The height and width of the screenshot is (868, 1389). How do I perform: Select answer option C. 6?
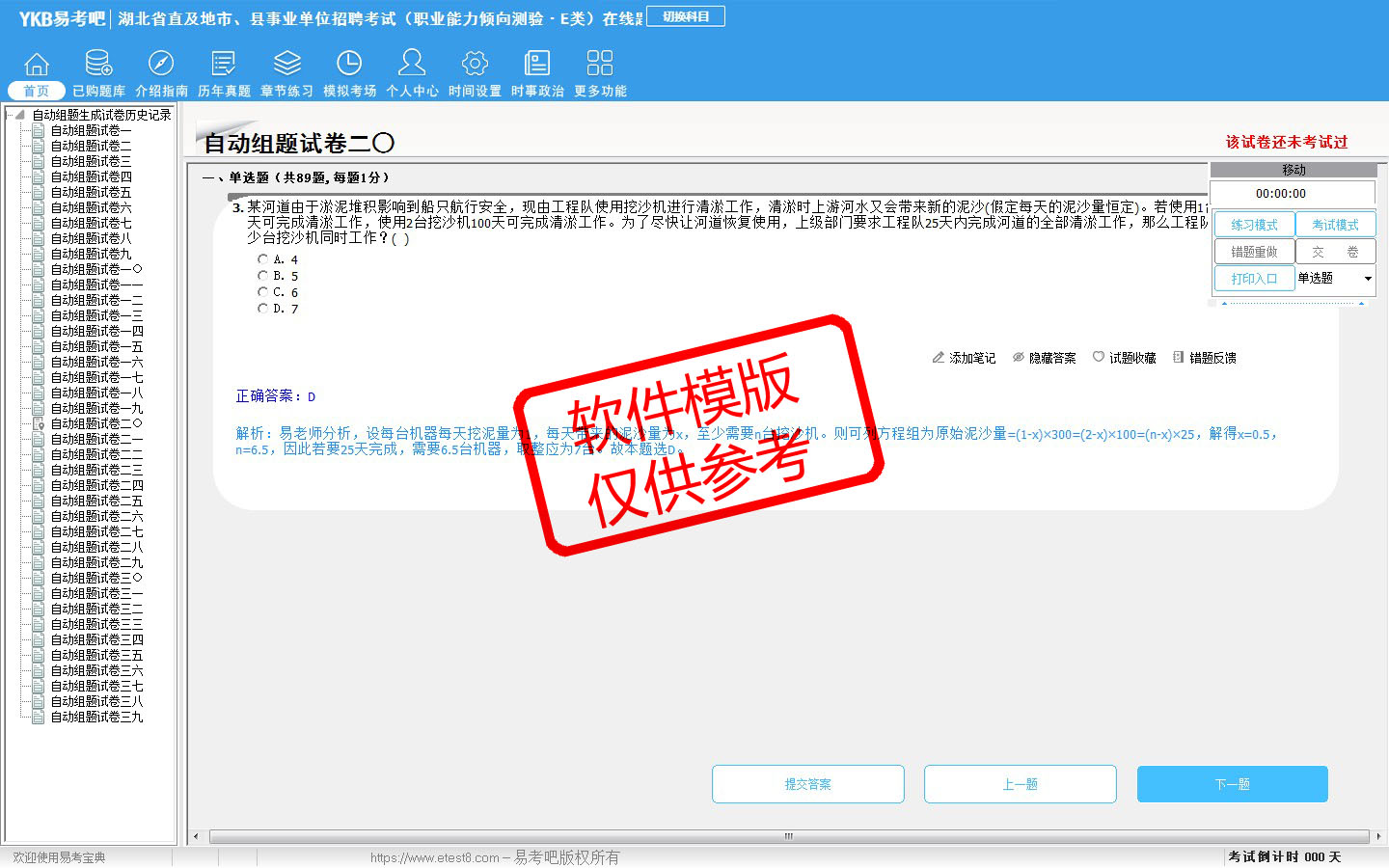tap(263, 292)
